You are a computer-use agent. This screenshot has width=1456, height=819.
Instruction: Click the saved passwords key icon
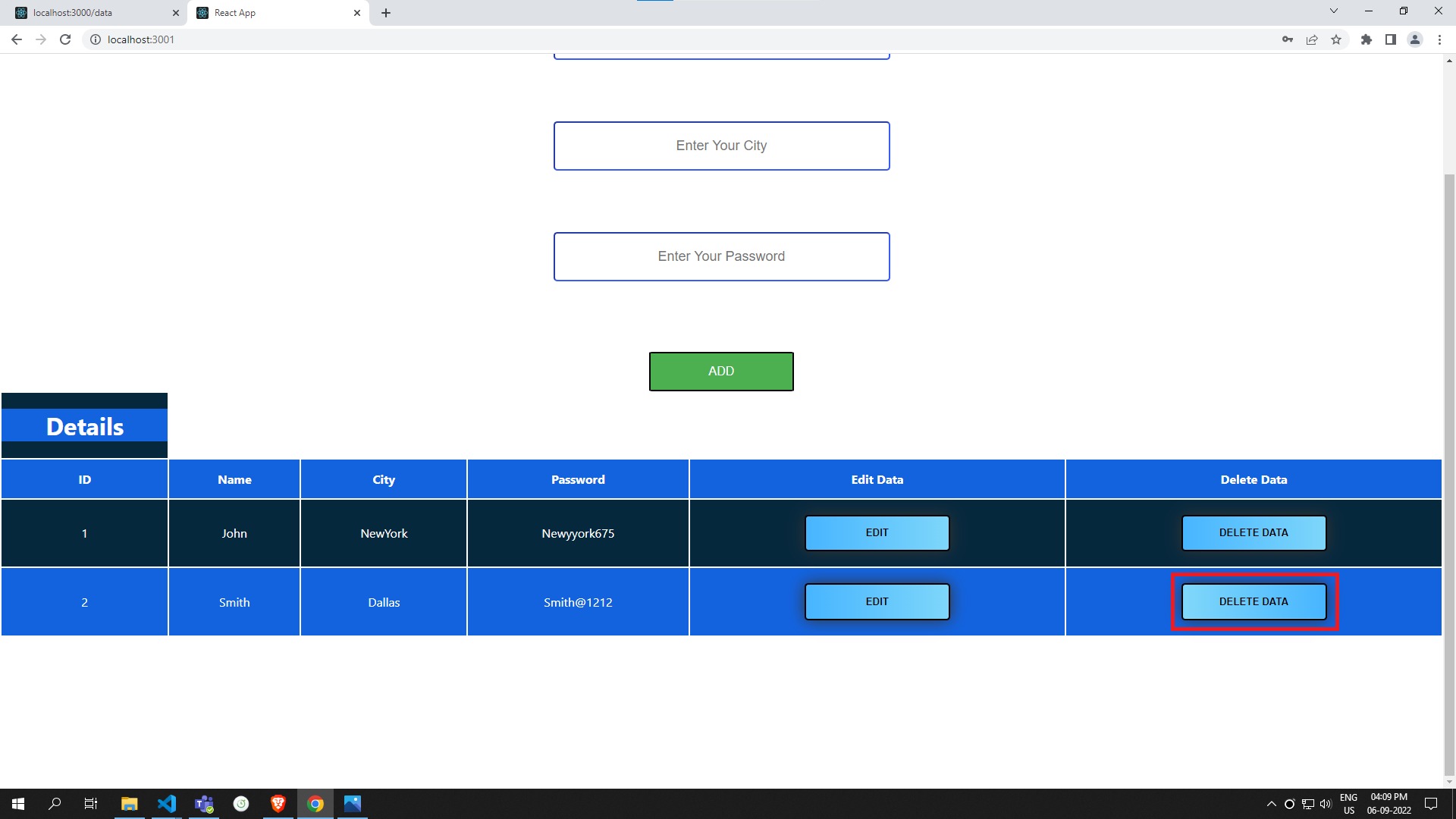1288,39
